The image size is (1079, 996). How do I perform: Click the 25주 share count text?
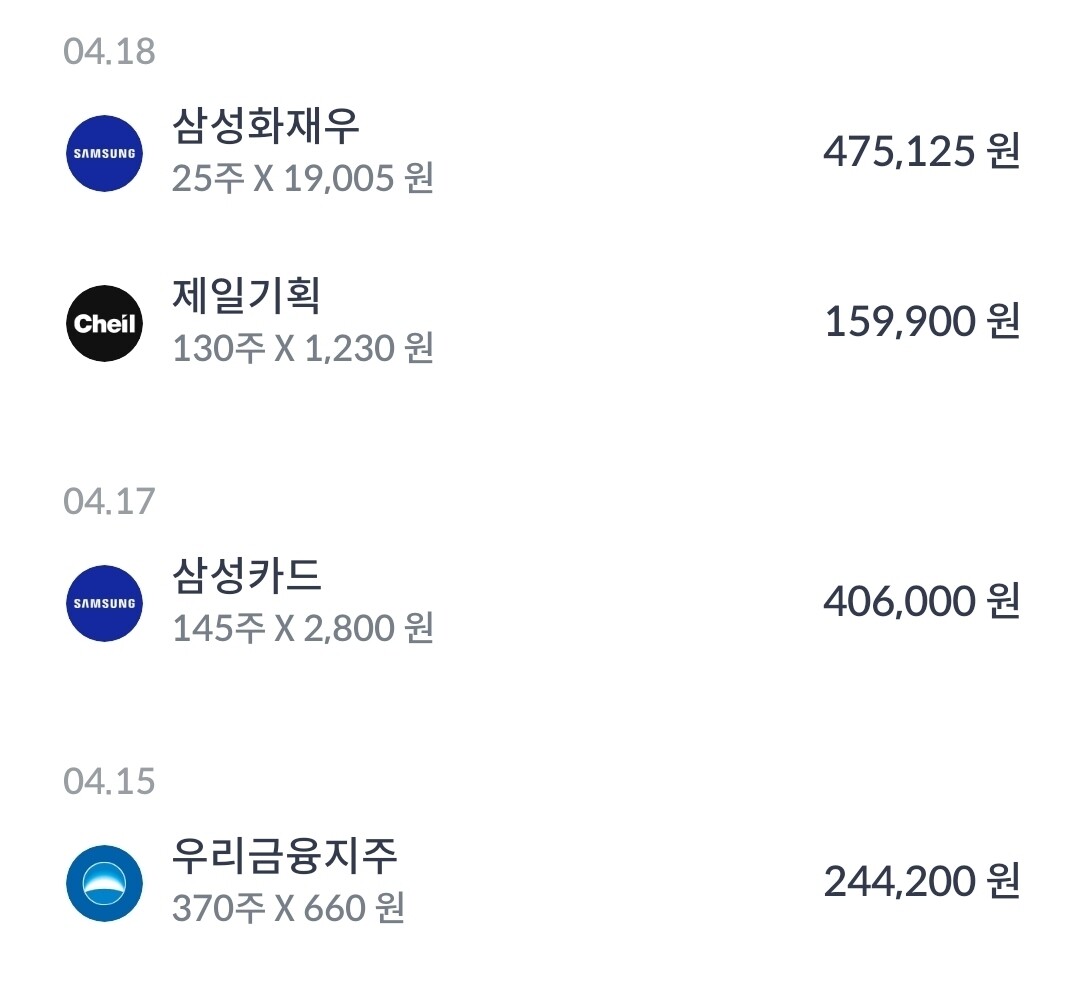tap(205, 179)
